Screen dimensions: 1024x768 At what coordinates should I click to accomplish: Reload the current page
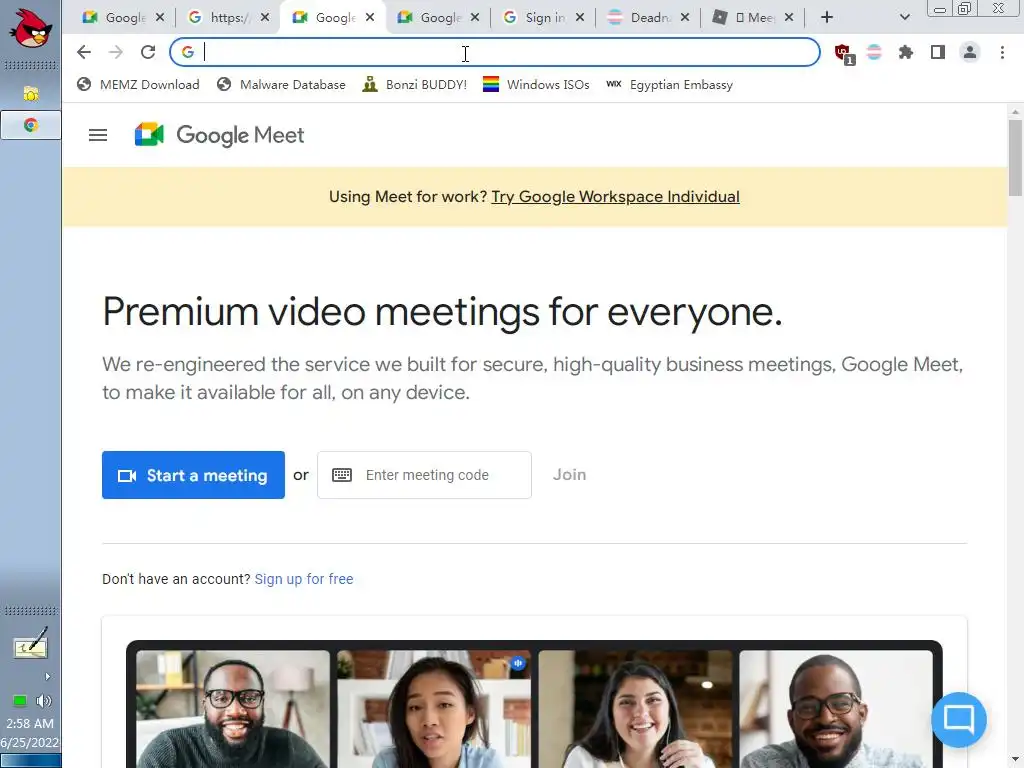(148, 52)
